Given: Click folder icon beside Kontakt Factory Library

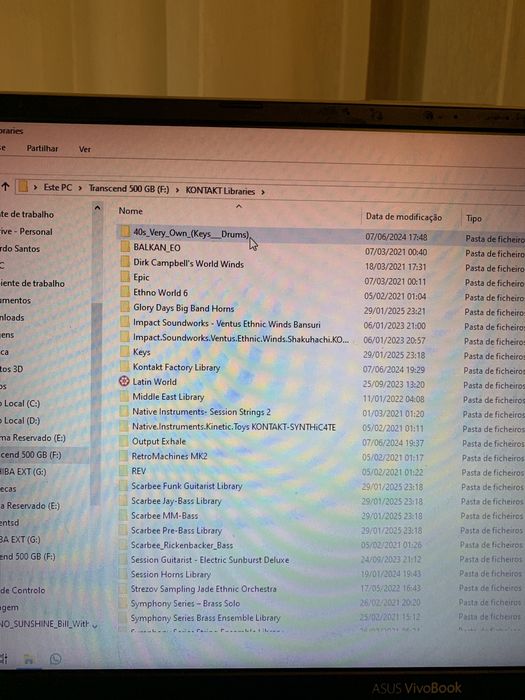Looking at the screenshot, I should coord(125,367).
